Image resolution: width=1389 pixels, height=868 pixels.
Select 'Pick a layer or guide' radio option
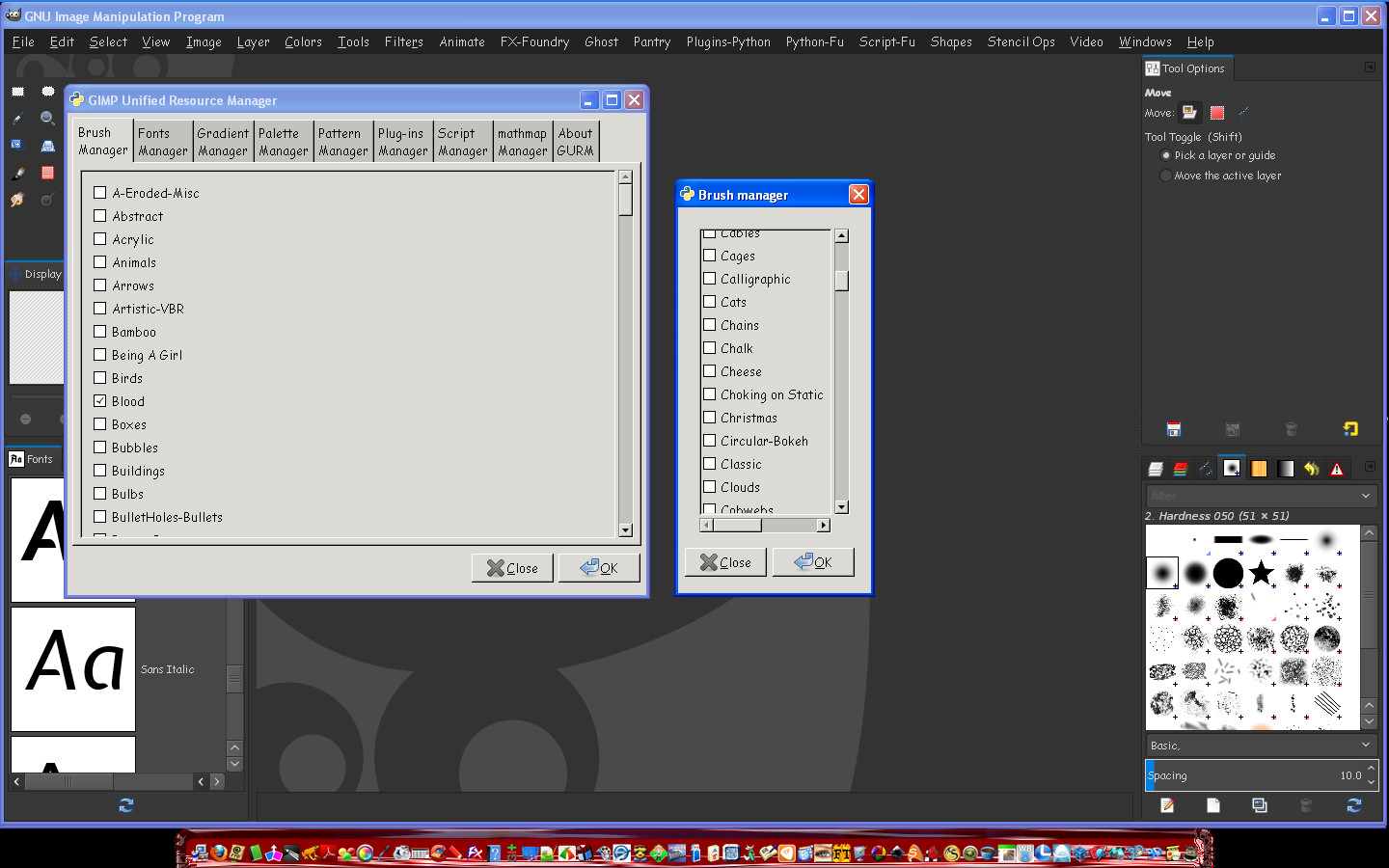point(1166,155)
